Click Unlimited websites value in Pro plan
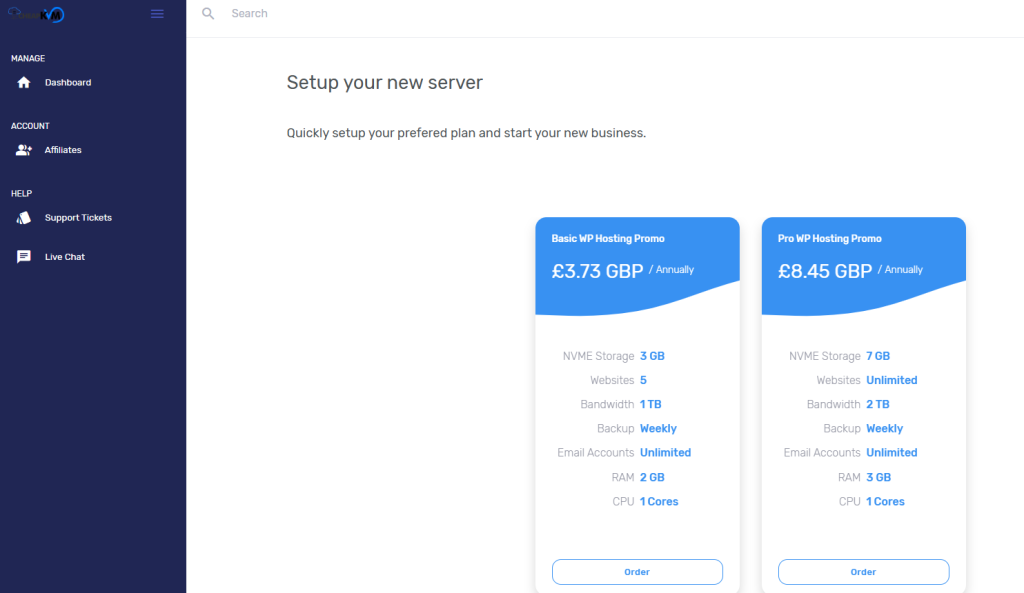This screenshot has height=593, width=1024. coord(891,380)
